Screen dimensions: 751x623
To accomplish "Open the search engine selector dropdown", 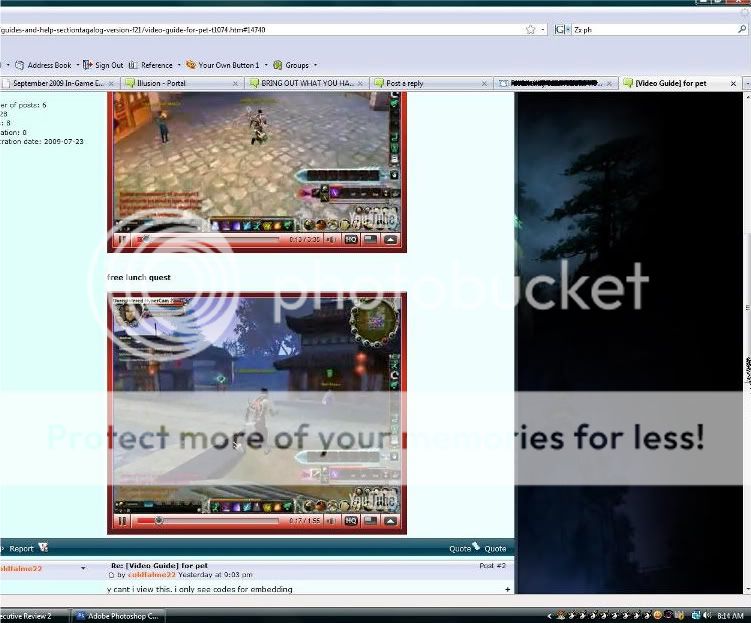I will click(562, 30).
